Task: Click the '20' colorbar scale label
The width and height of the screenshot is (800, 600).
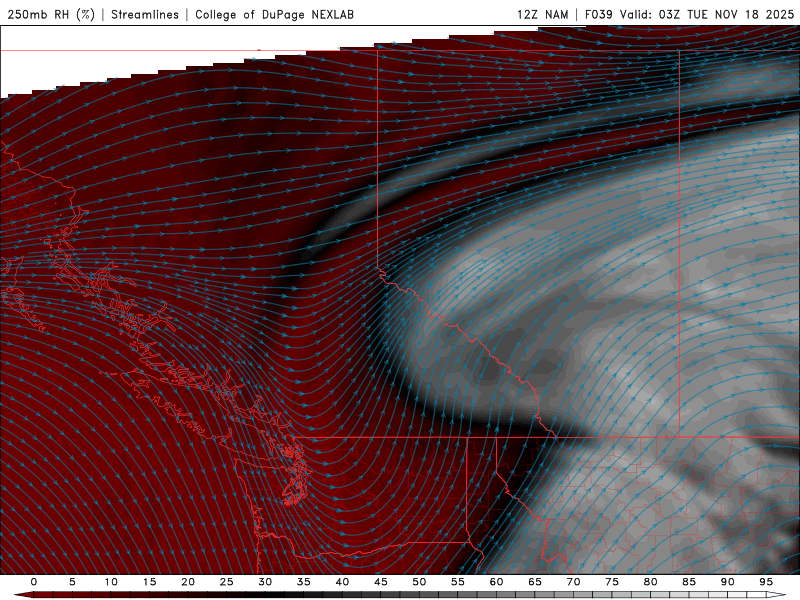Action: pyautogui.click(x=188, y=582)
